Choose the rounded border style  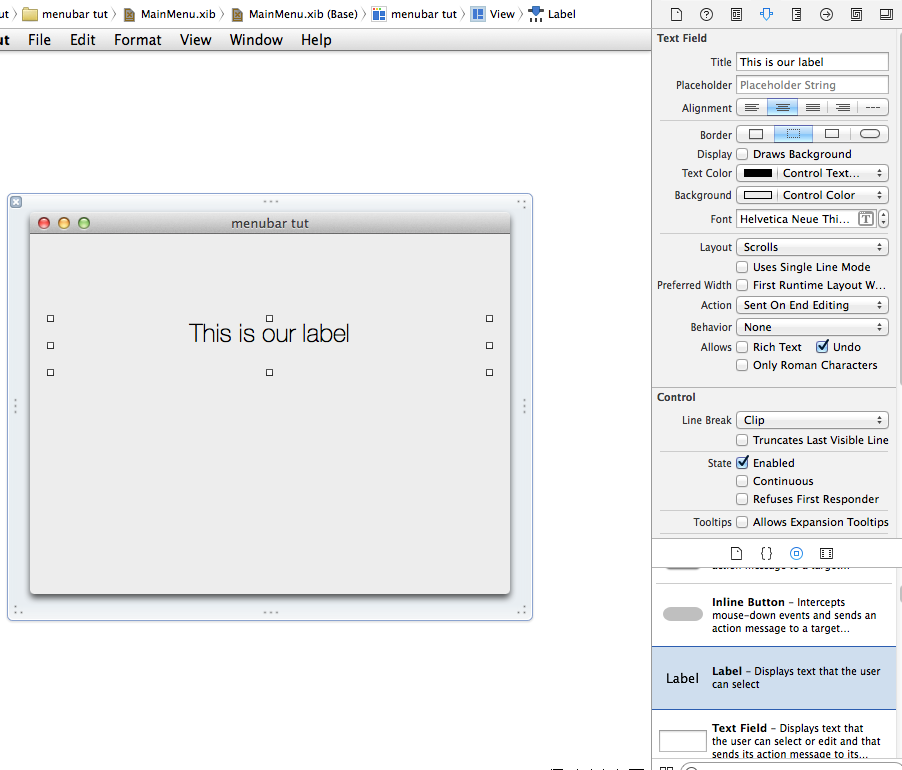click(869, 134)
